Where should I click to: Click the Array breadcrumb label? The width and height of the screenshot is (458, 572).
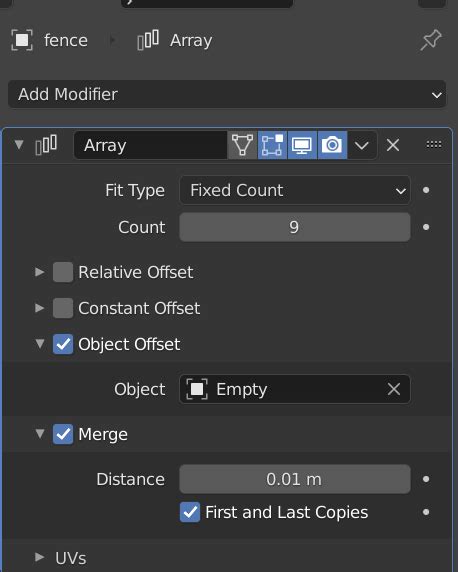point(191,40)
